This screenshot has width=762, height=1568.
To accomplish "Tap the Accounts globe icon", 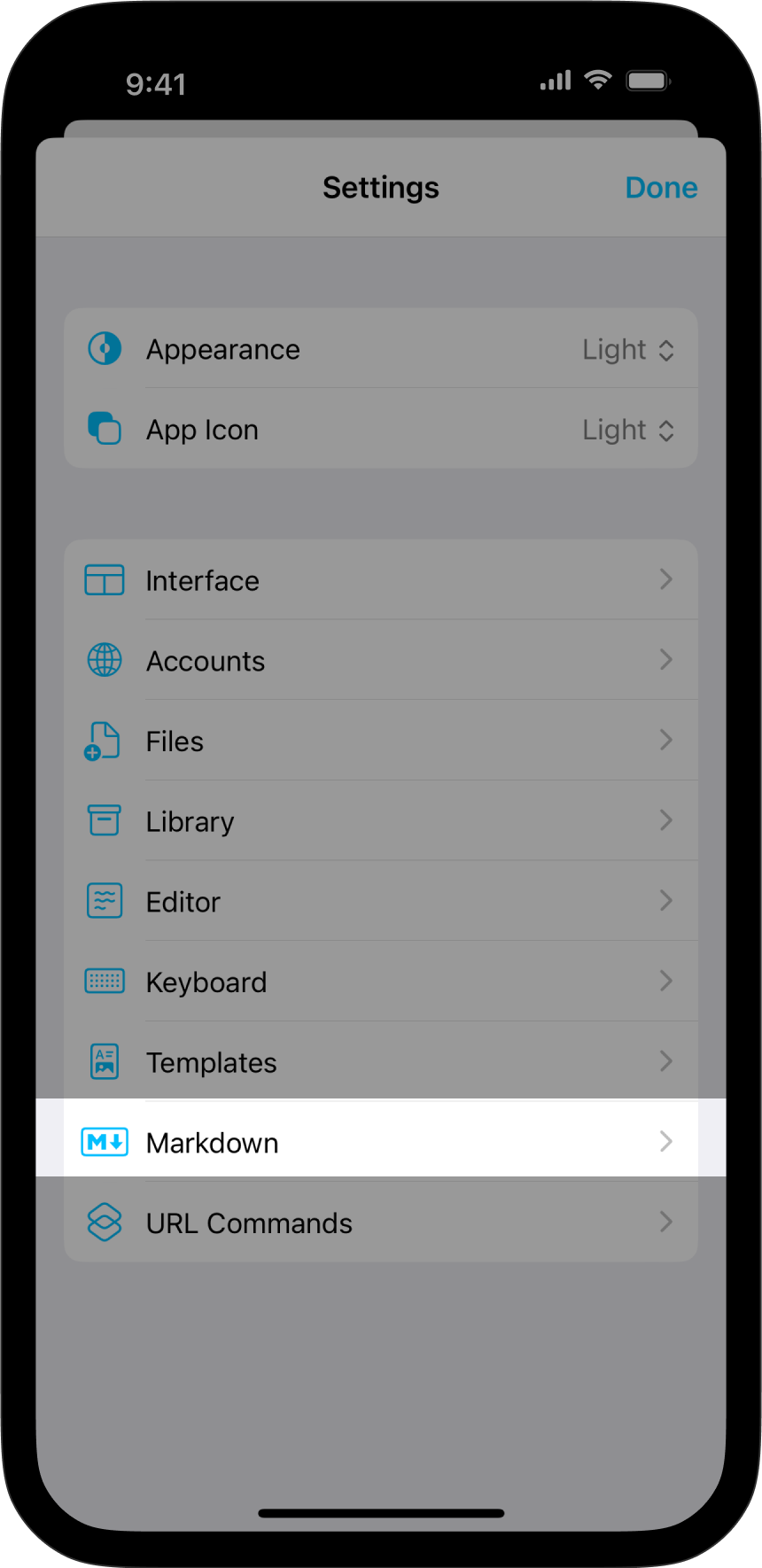I will click(105, 660).
